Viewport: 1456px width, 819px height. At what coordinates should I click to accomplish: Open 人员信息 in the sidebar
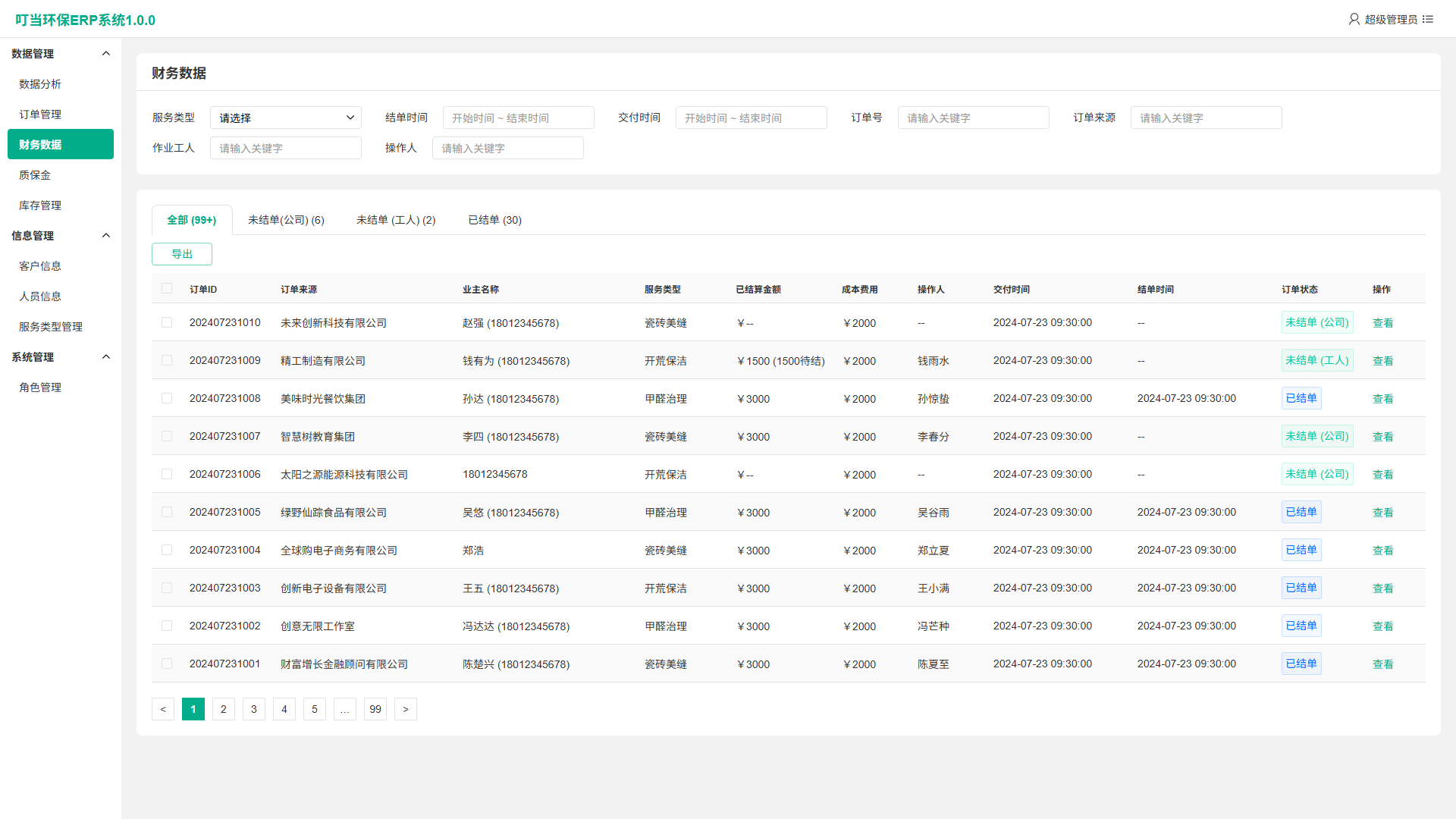(x=61, y=296)
